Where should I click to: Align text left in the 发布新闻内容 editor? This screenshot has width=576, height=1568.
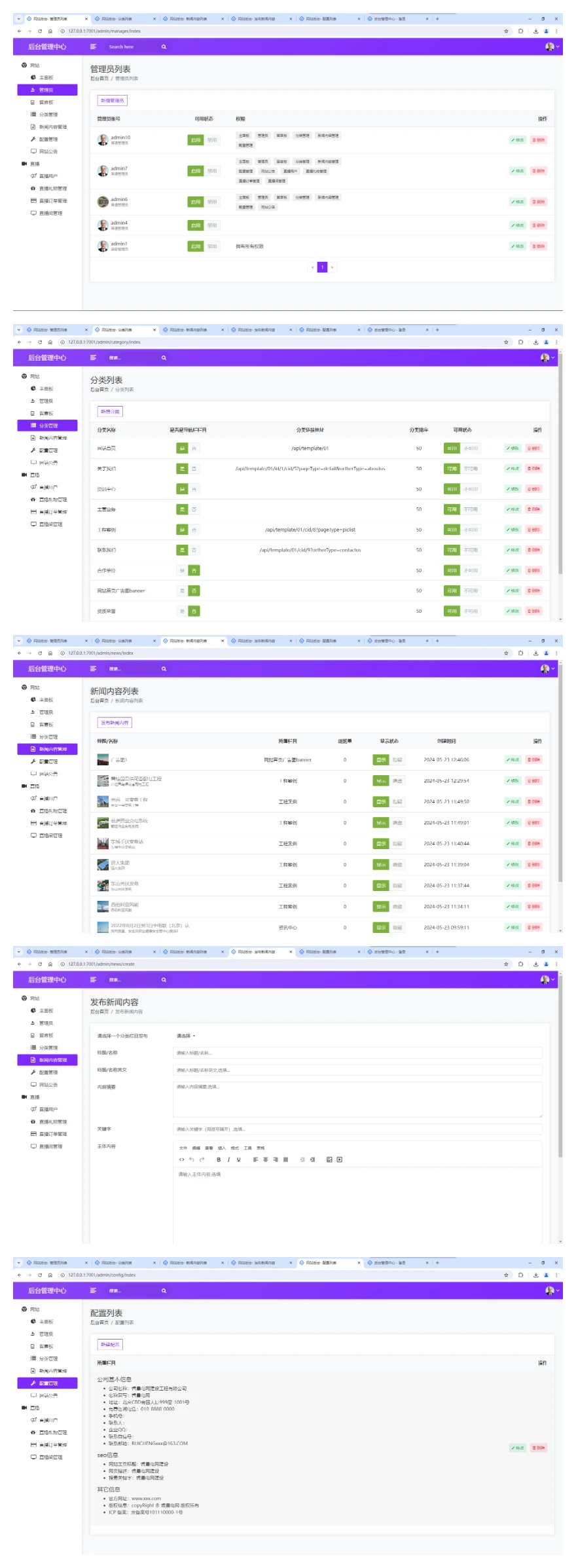point(255,1159)
